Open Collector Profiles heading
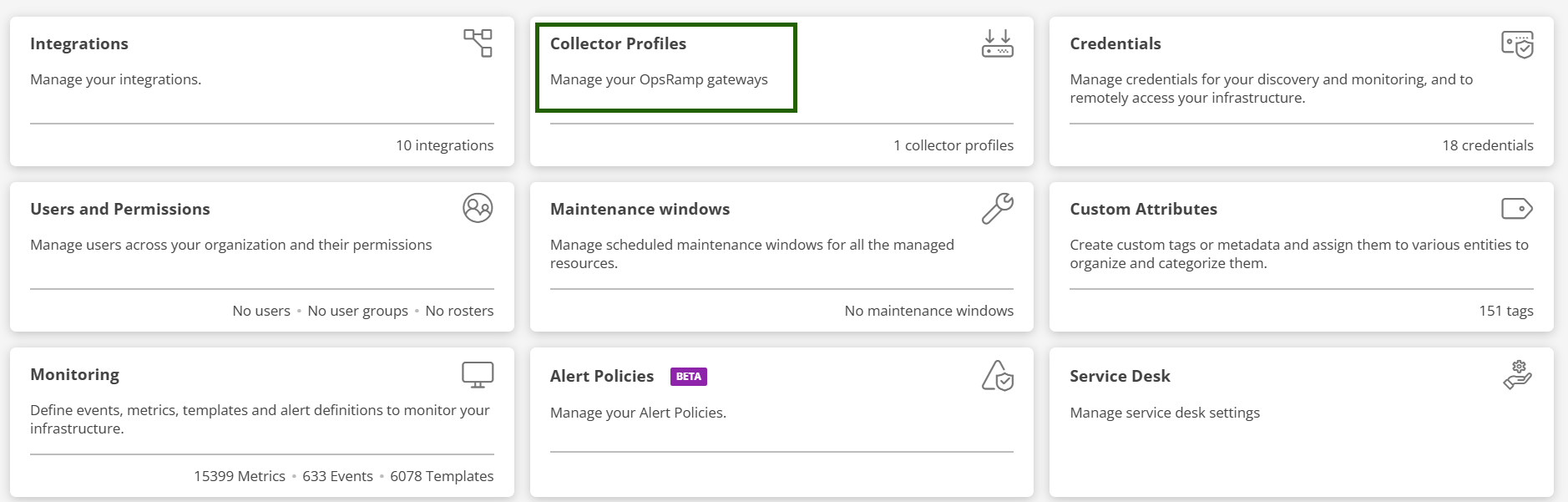1568x502 pixels. point(618,43)
